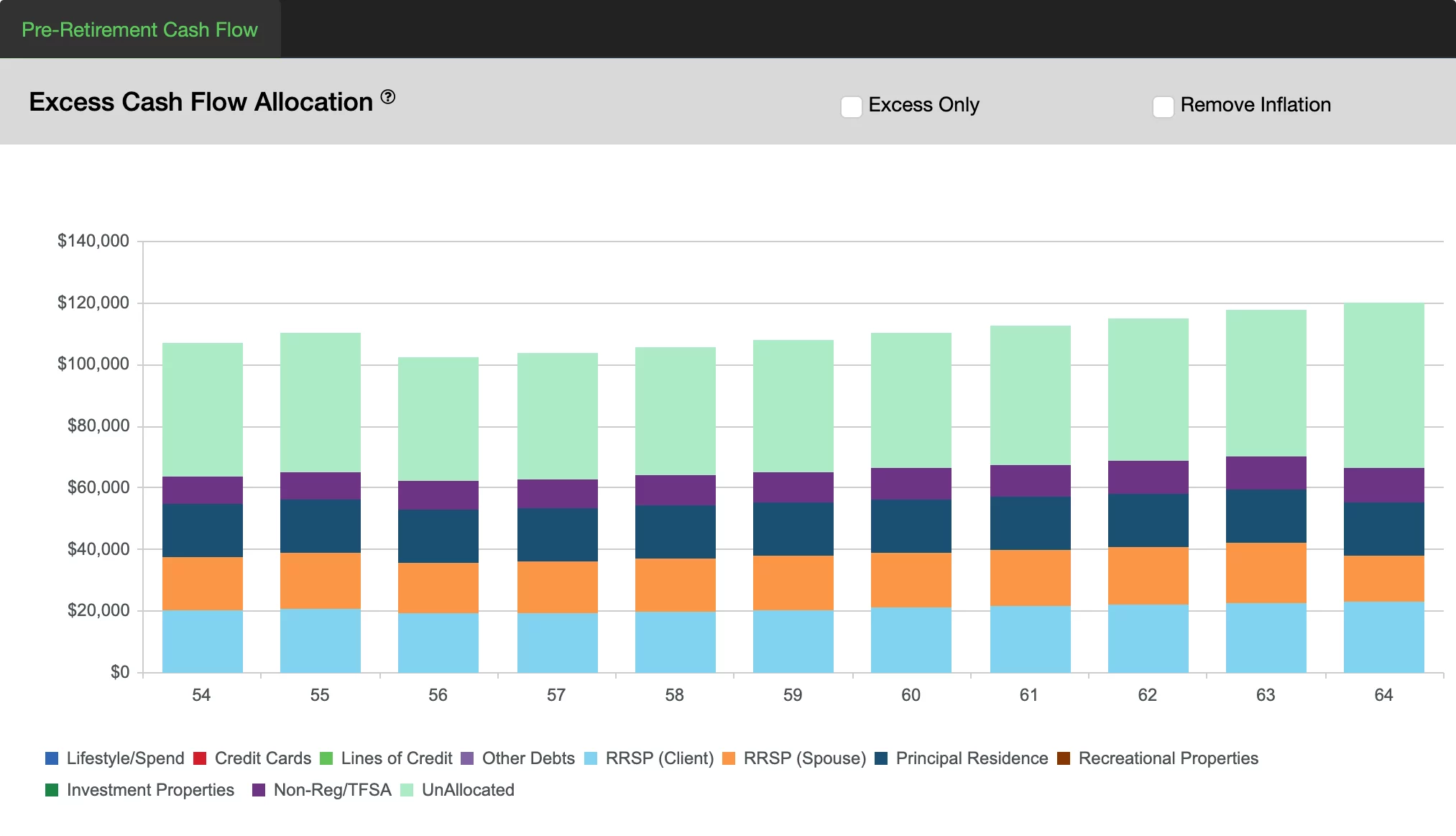Viewport: 1456px width, 836px height.
Task: Click the Recreational Properties brown legend icon
Action: coord(1064,758)
